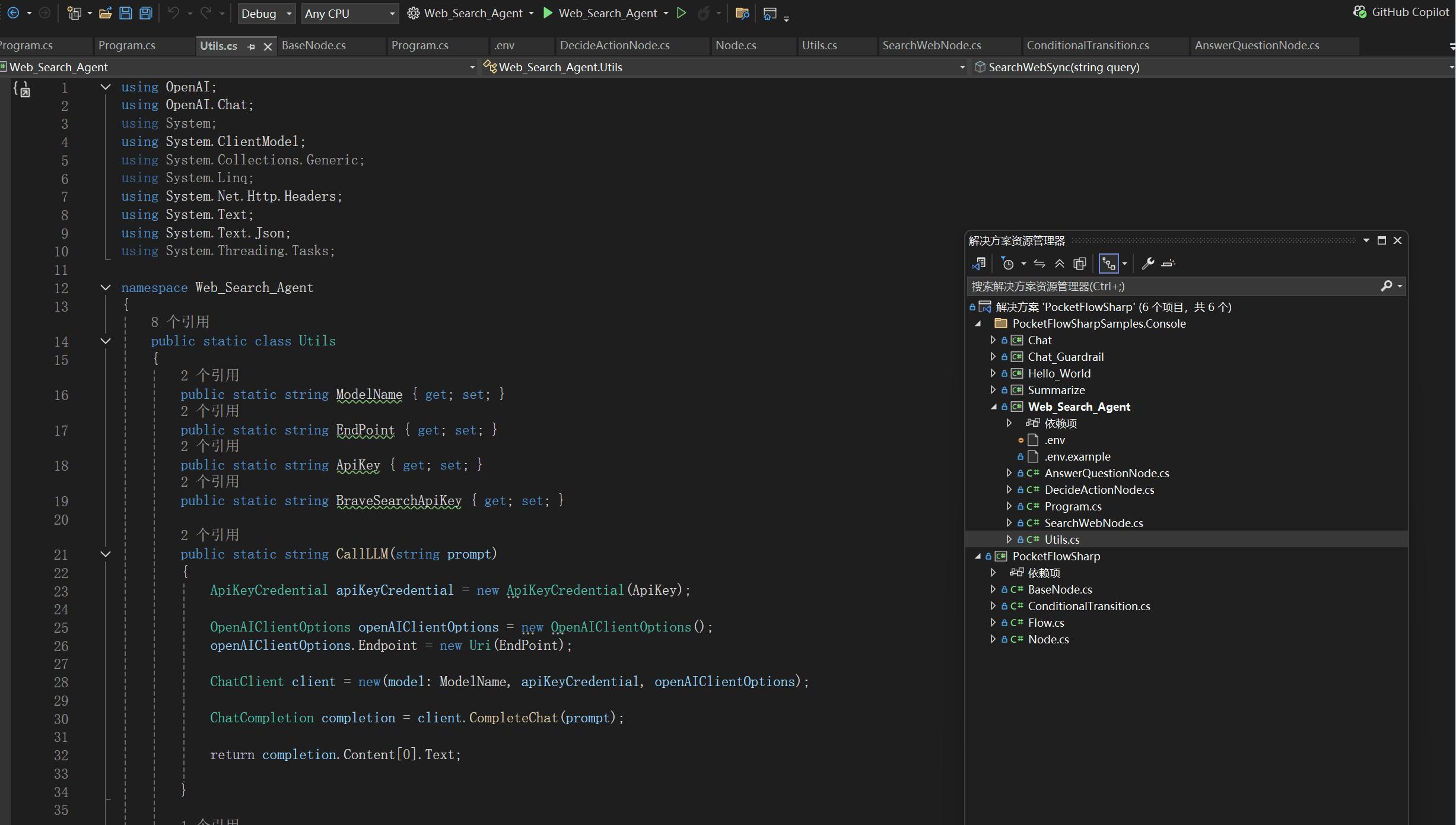Click the Sync with Active Document icon
Viewport: 1456px width, 825px height.
click(x=1039, y=264)
